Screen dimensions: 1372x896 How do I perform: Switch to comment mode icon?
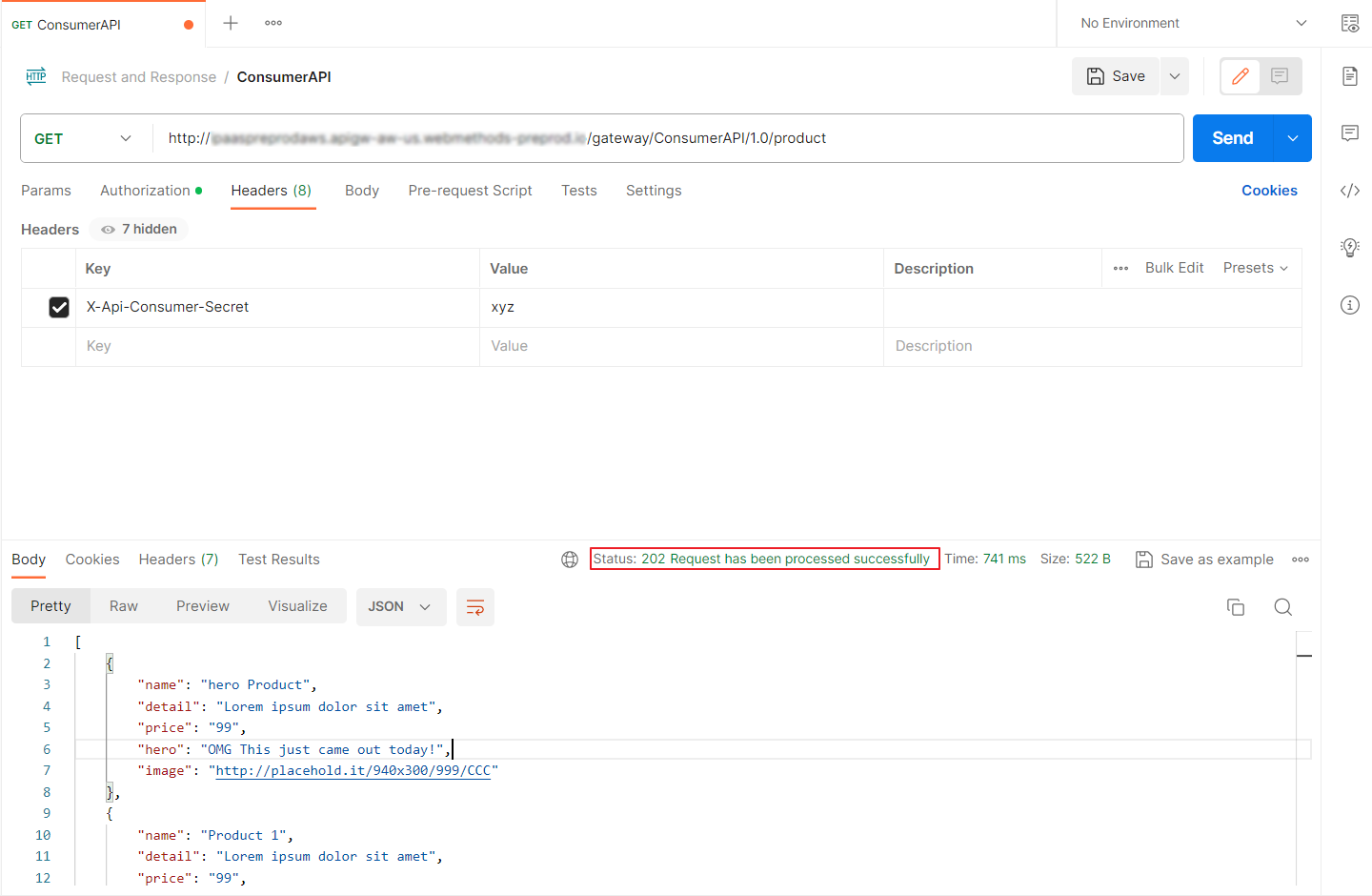click(x=1280, y=76)
